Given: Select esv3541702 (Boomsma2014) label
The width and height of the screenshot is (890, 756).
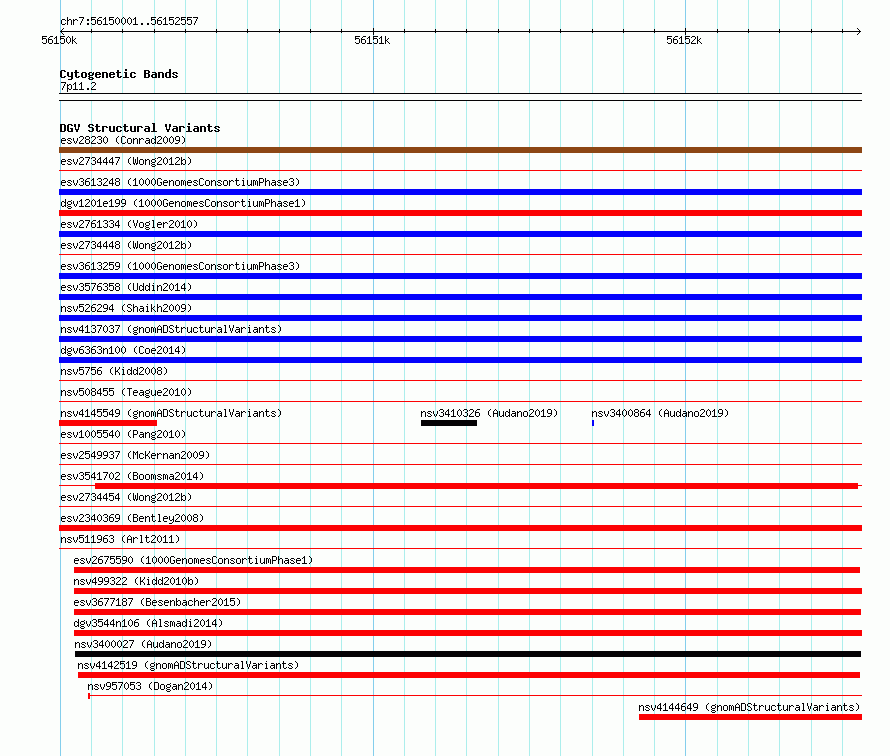Looking at the screenshot, I should coord(132,476).
